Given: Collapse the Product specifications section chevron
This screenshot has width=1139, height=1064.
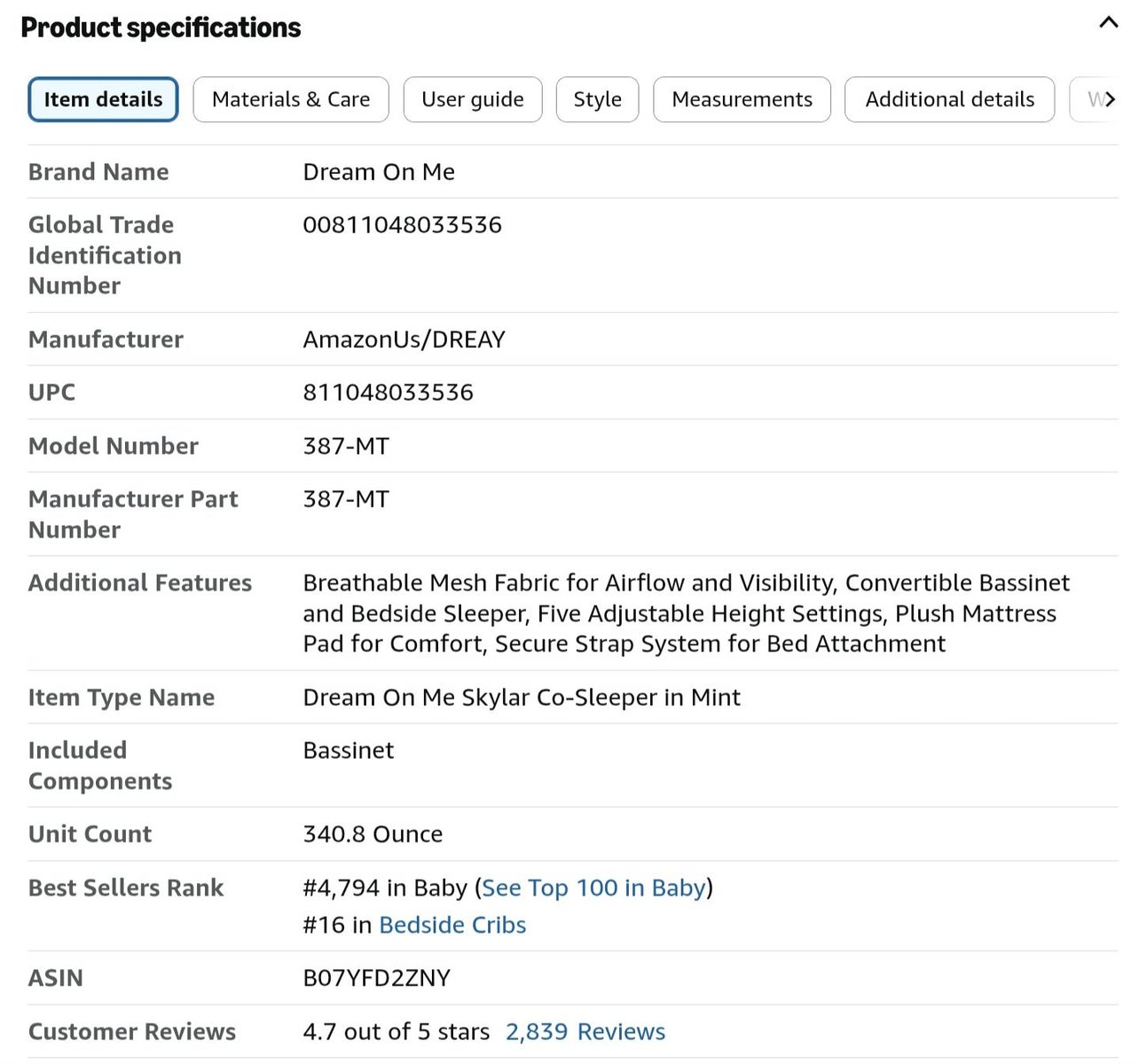Looking at the screenshot, I should click(1108, 23).
